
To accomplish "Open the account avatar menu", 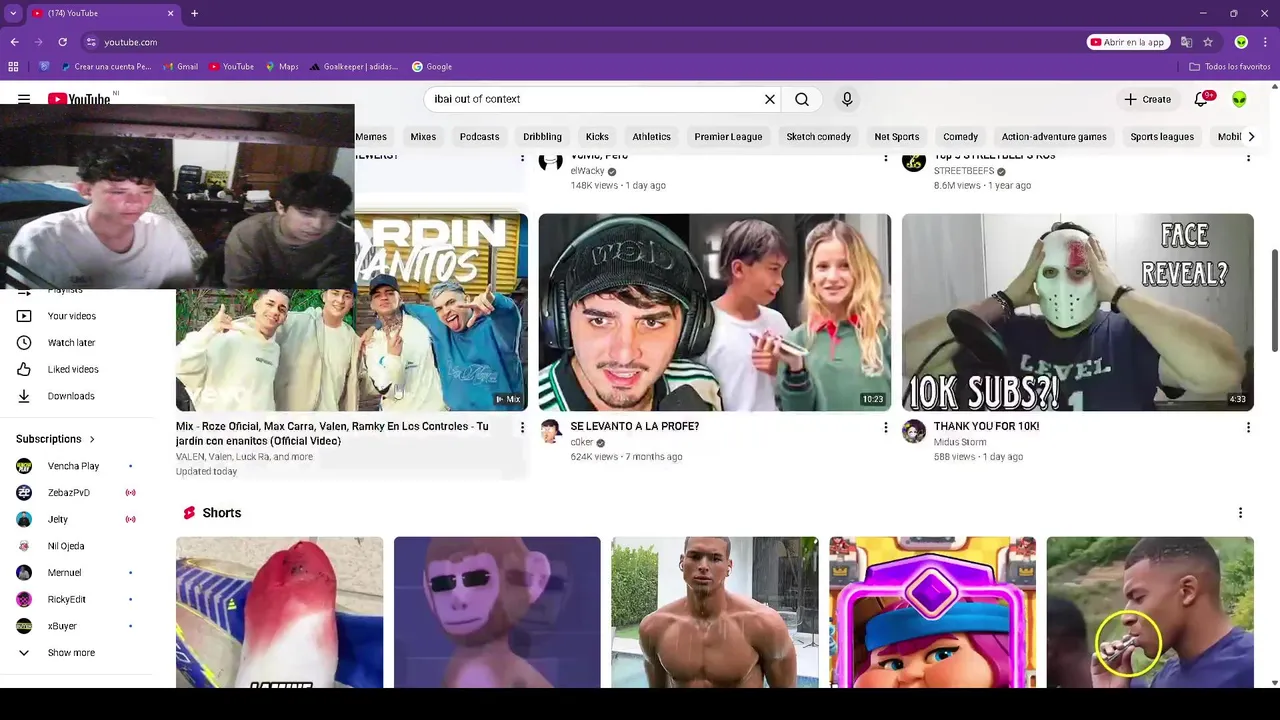I will pyautogui.click(x=1239, y=99).
